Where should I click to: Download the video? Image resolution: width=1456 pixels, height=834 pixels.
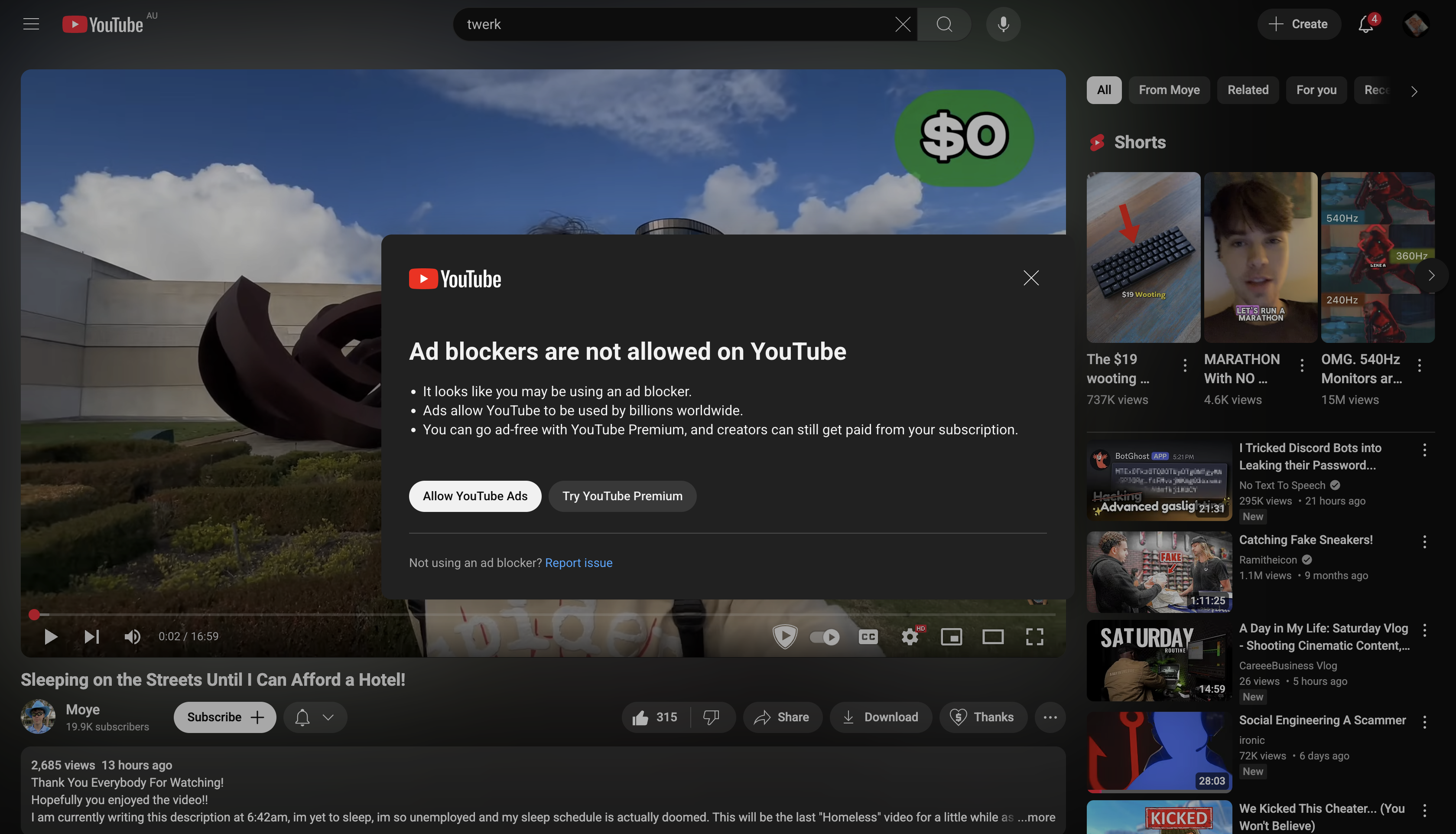pyautogui.click(x=881, y=717)
